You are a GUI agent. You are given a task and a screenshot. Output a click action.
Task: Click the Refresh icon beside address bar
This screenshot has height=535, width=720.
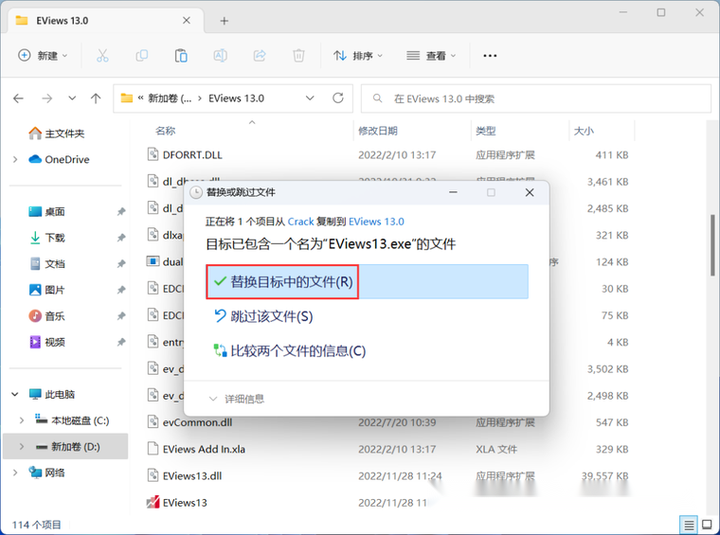point(338,98)
